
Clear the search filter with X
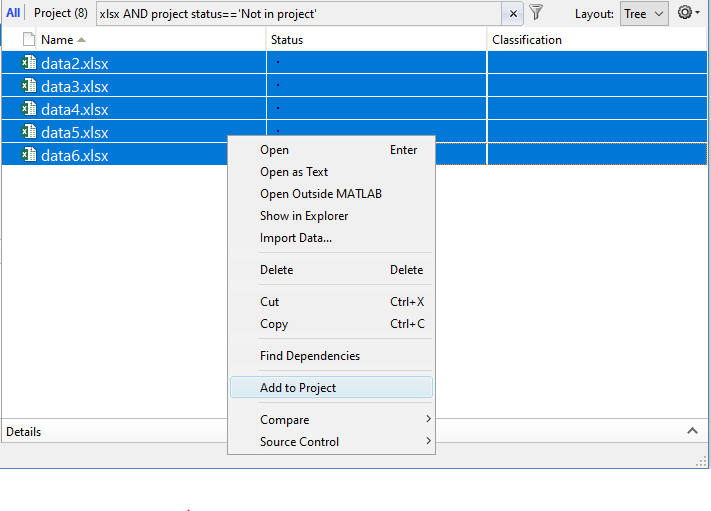pyautogui.click(x=513, y=14)
